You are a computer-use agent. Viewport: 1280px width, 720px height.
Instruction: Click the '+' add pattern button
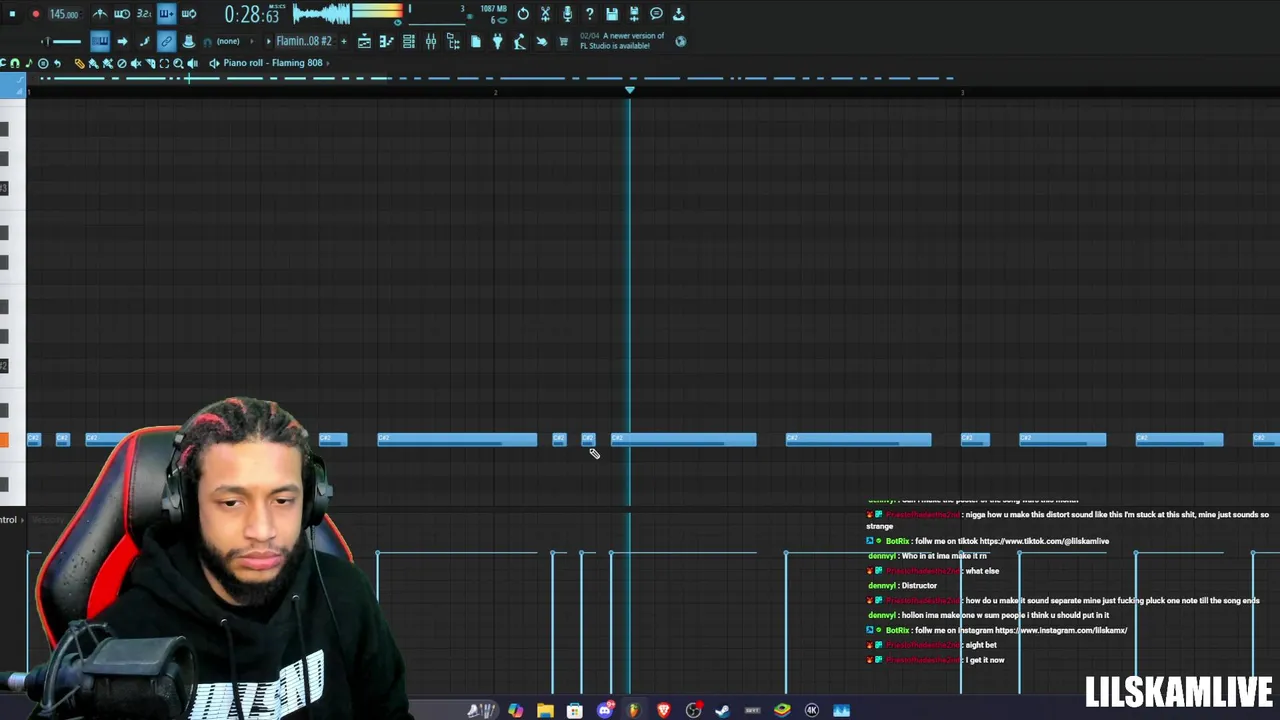coord(343,41)
